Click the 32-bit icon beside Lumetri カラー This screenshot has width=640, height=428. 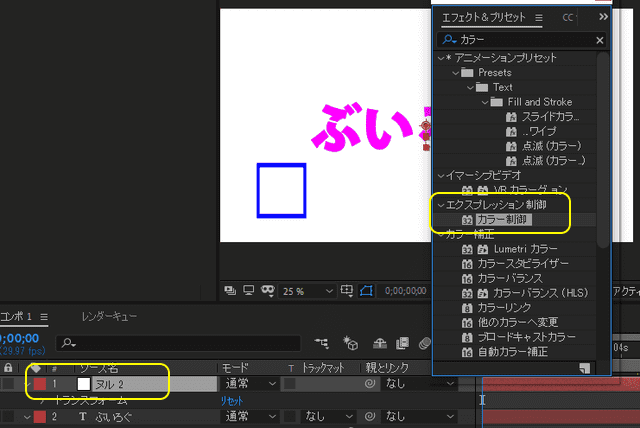click(x=467, y=249)
